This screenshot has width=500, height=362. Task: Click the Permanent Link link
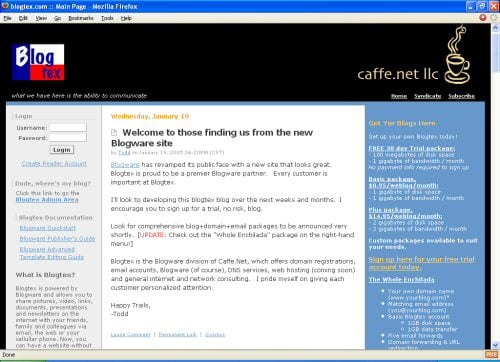[178, 334]
